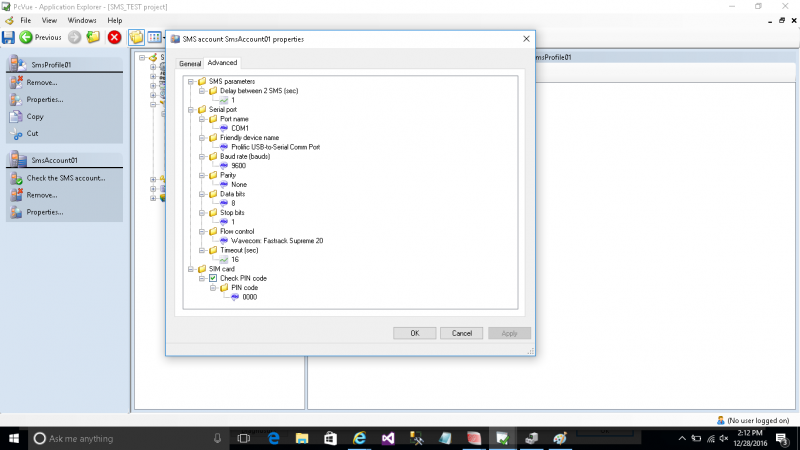Collapse the Serial port node
Image resolution: width=800 pixels, height=450 pixels.
pyautogui.click(x=191, y=109)
